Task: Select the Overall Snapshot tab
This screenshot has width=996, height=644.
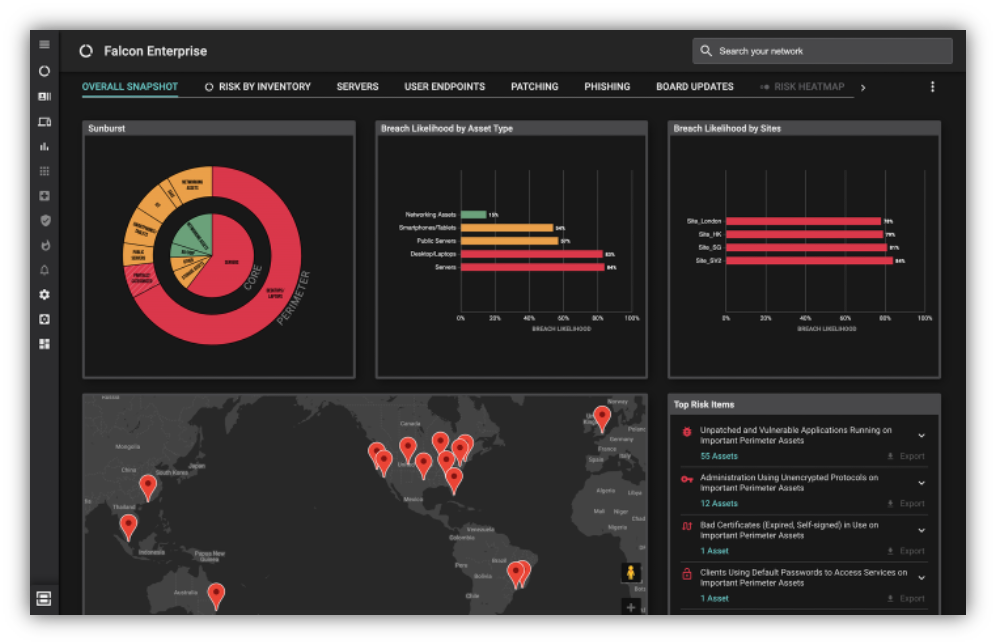Action: [130, 86]
